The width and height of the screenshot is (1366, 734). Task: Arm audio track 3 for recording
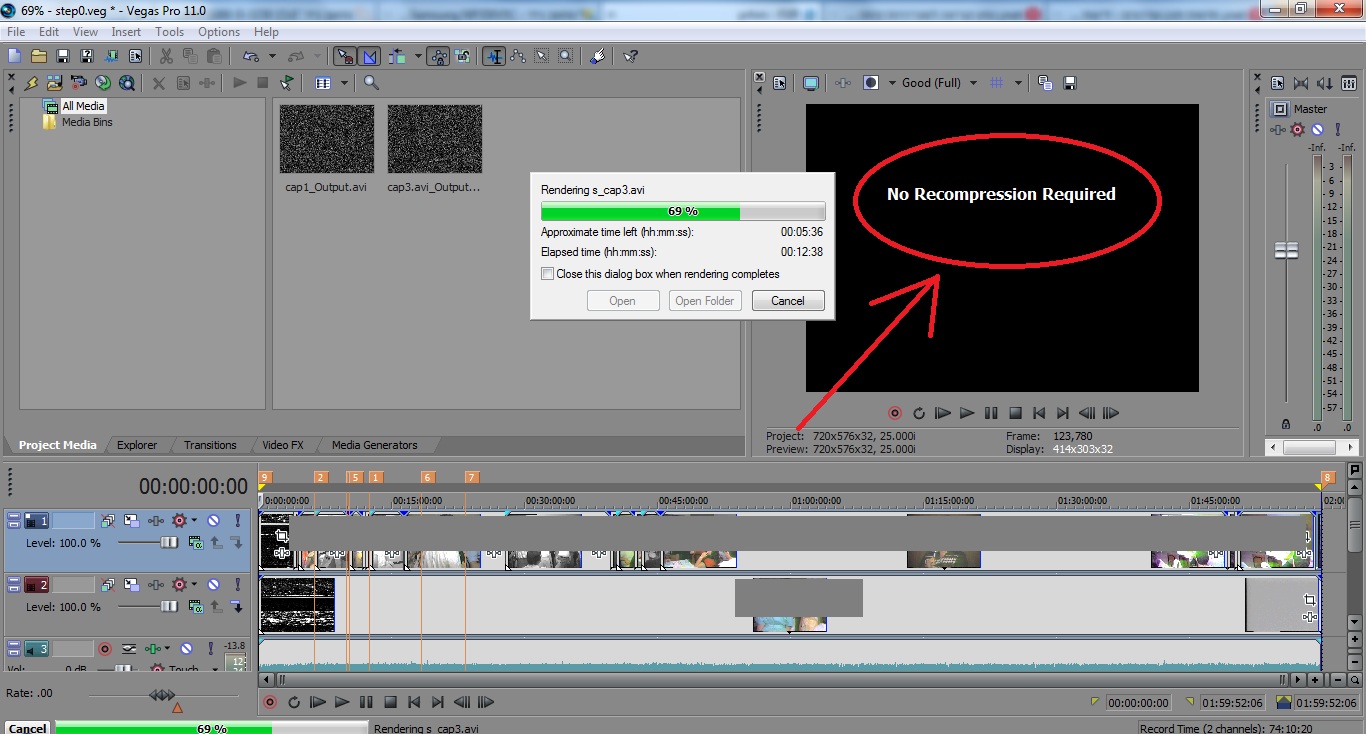pyautogui.click(x=103, y=648)
